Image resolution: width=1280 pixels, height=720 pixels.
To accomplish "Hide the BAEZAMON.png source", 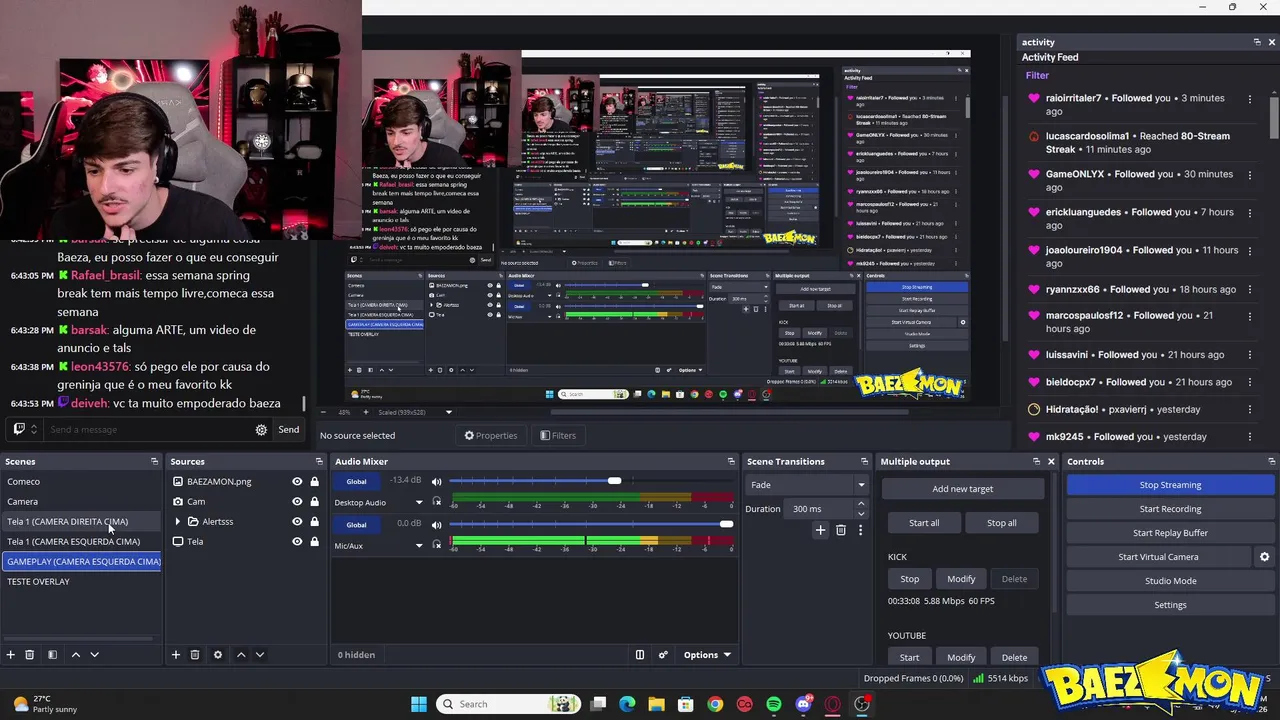I will click(297, 481).
